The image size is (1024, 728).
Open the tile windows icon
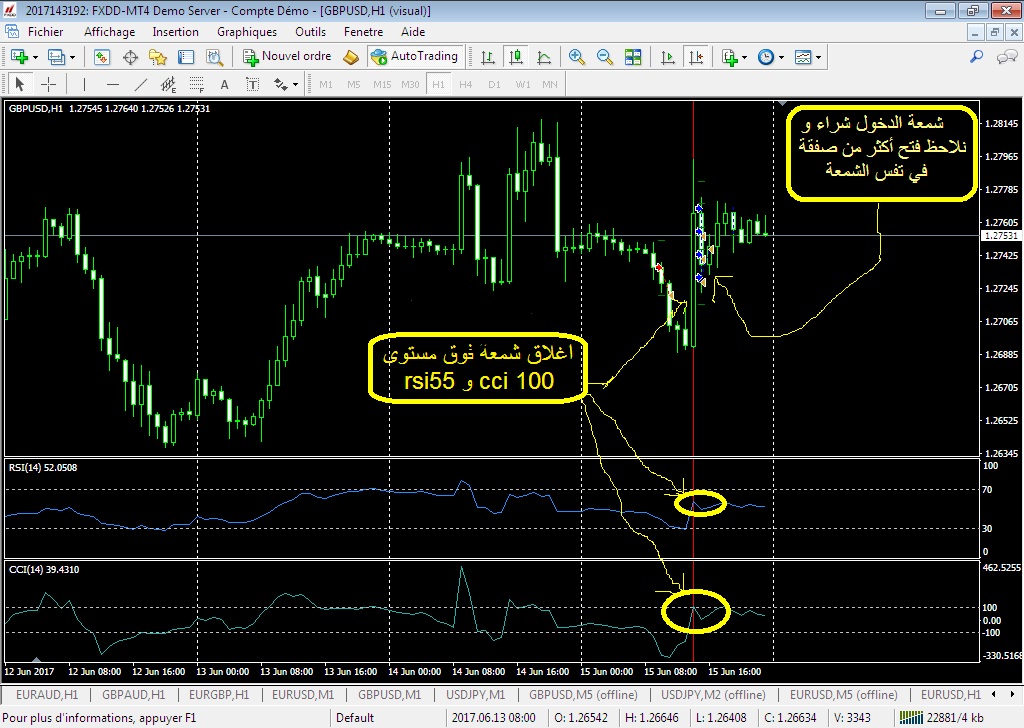[633, 57]
